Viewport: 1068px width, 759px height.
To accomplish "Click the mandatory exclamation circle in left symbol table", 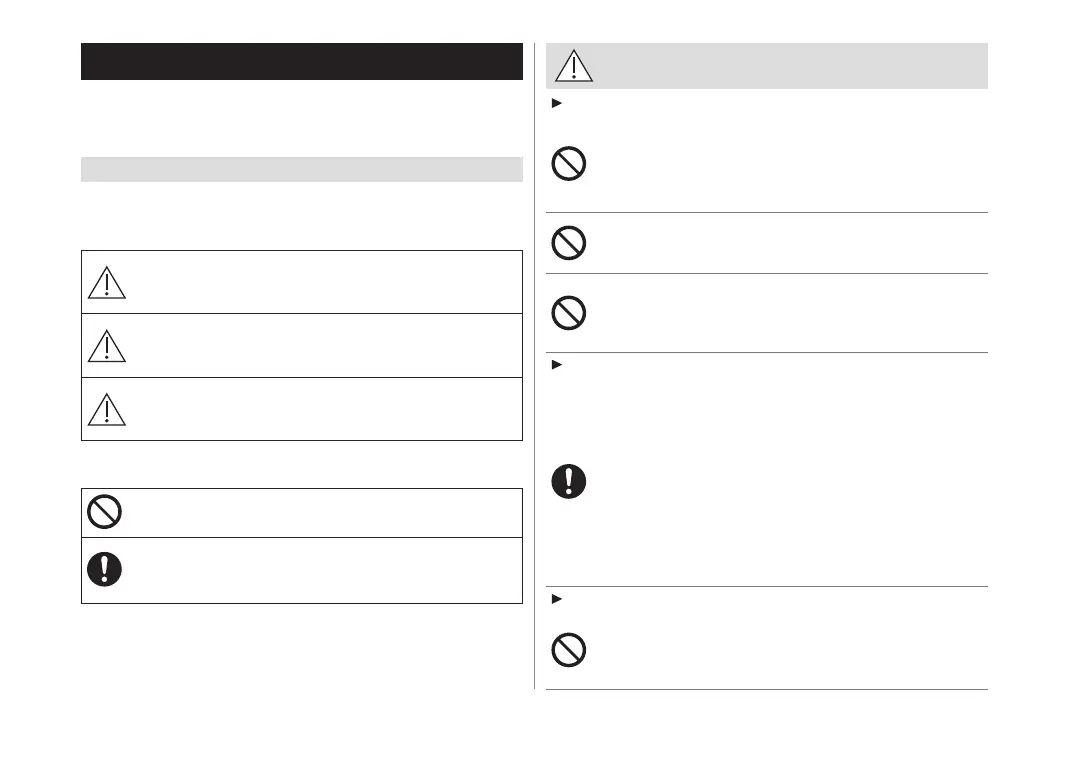I will tap(104, 569).
